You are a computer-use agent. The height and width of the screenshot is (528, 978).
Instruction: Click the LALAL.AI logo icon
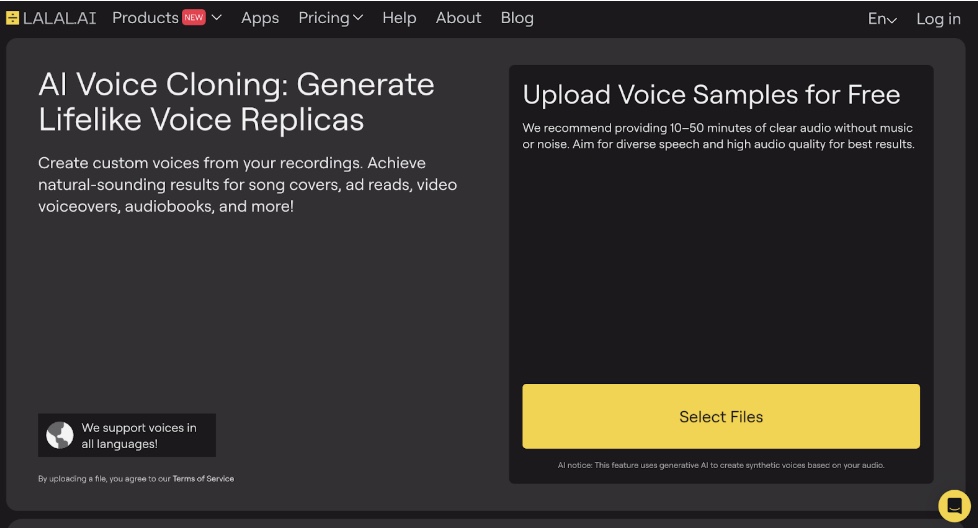point(12,18)
